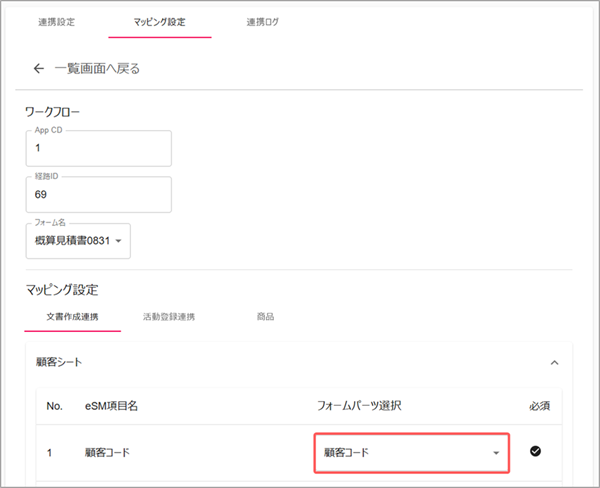Select the 文書作成連携 sub-tab
This screenshot has width=600, height=488.
73,317
